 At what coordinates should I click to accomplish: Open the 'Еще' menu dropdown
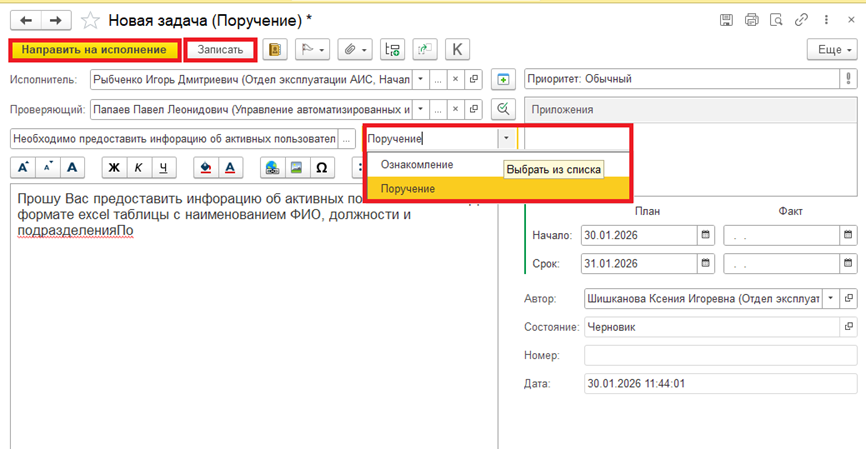pyautogui.click(x=831, y=49)
